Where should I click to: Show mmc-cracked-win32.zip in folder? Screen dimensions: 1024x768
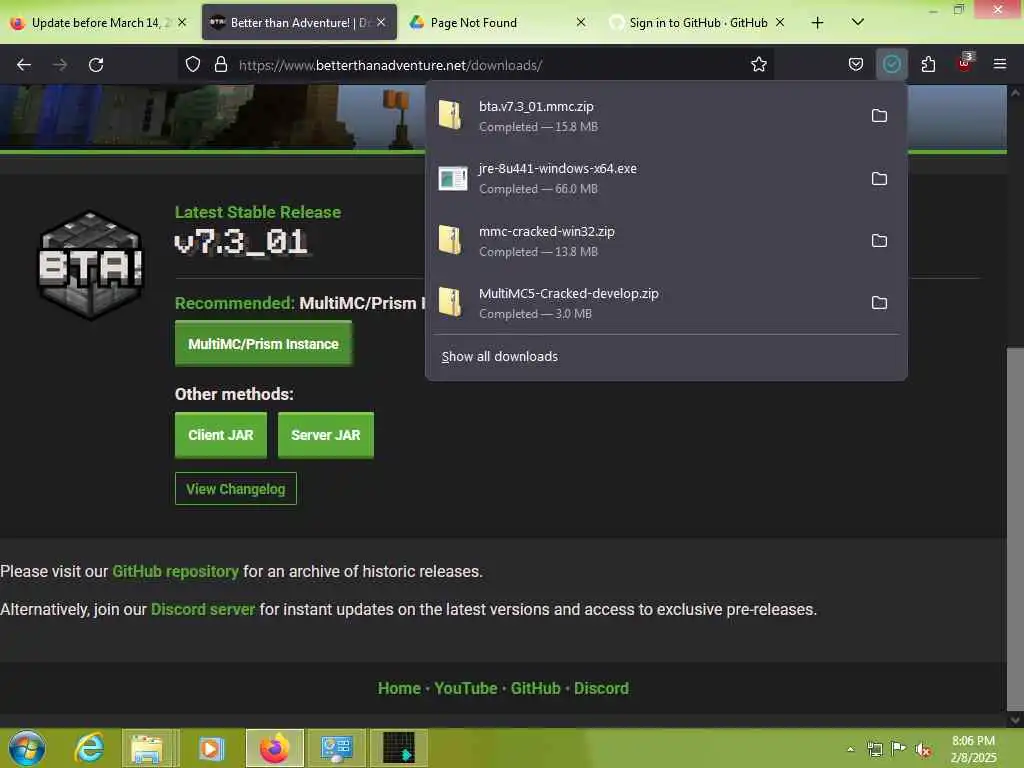pyautogui.click(x=879, y=240)
